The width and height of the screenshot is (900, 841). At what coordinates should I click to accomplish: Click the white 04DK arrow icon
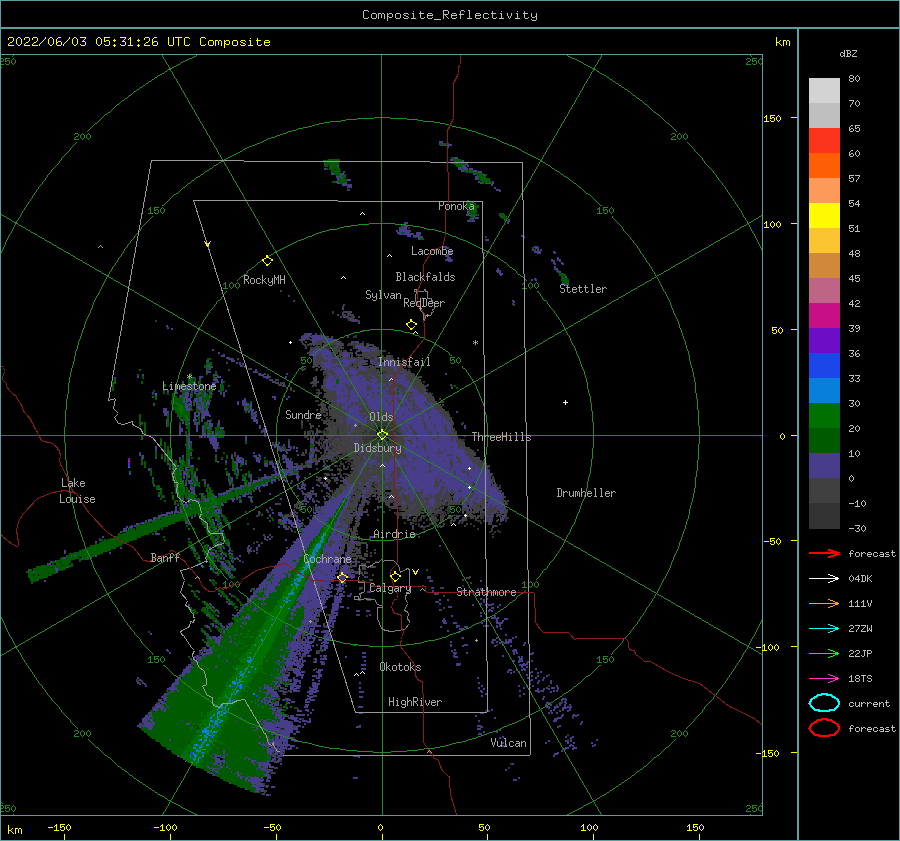tap(824, 578)
